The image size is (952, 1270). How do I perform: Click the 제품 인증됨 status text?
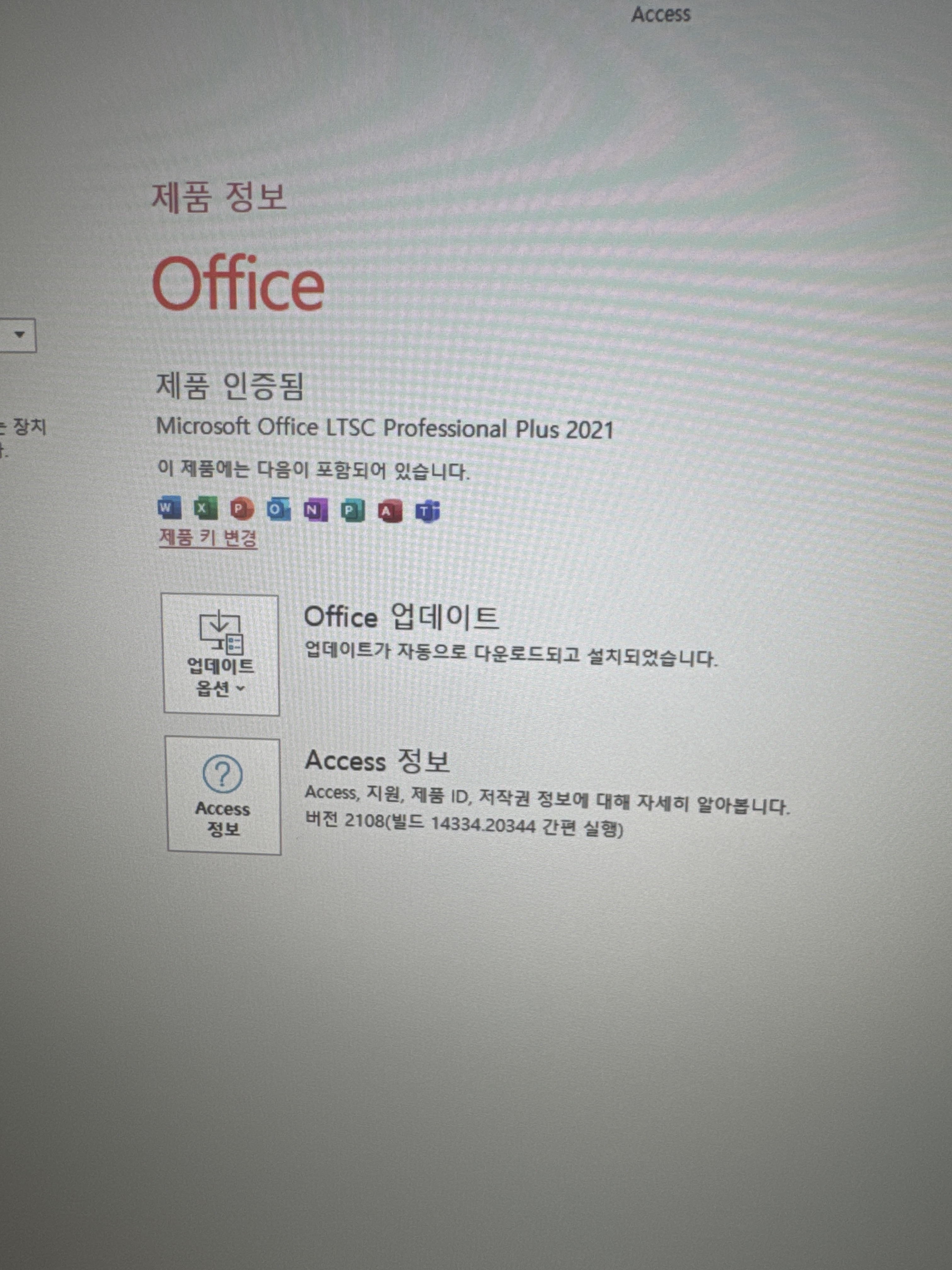tap(229, 385)
